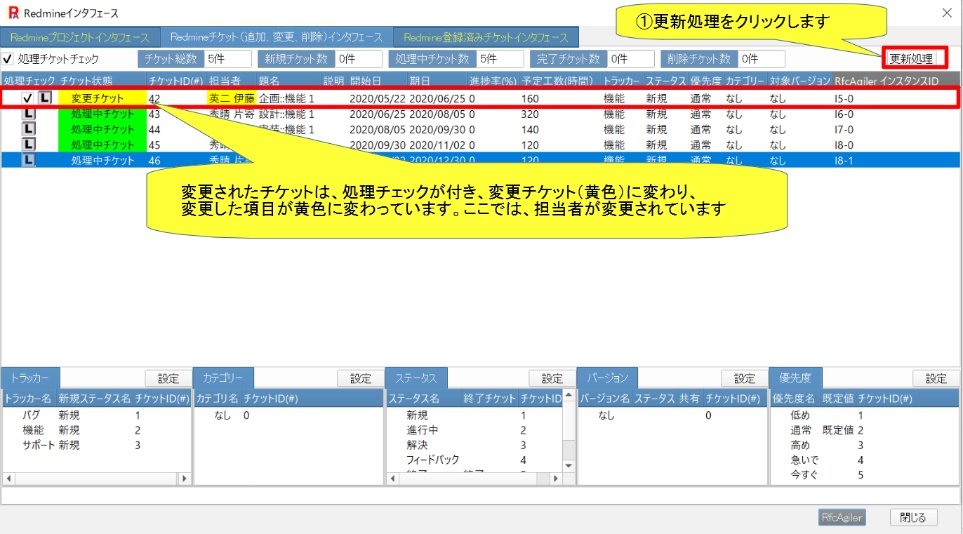Click the 削除チケット数 value field

pyautogui.click(x=762, y=59)
